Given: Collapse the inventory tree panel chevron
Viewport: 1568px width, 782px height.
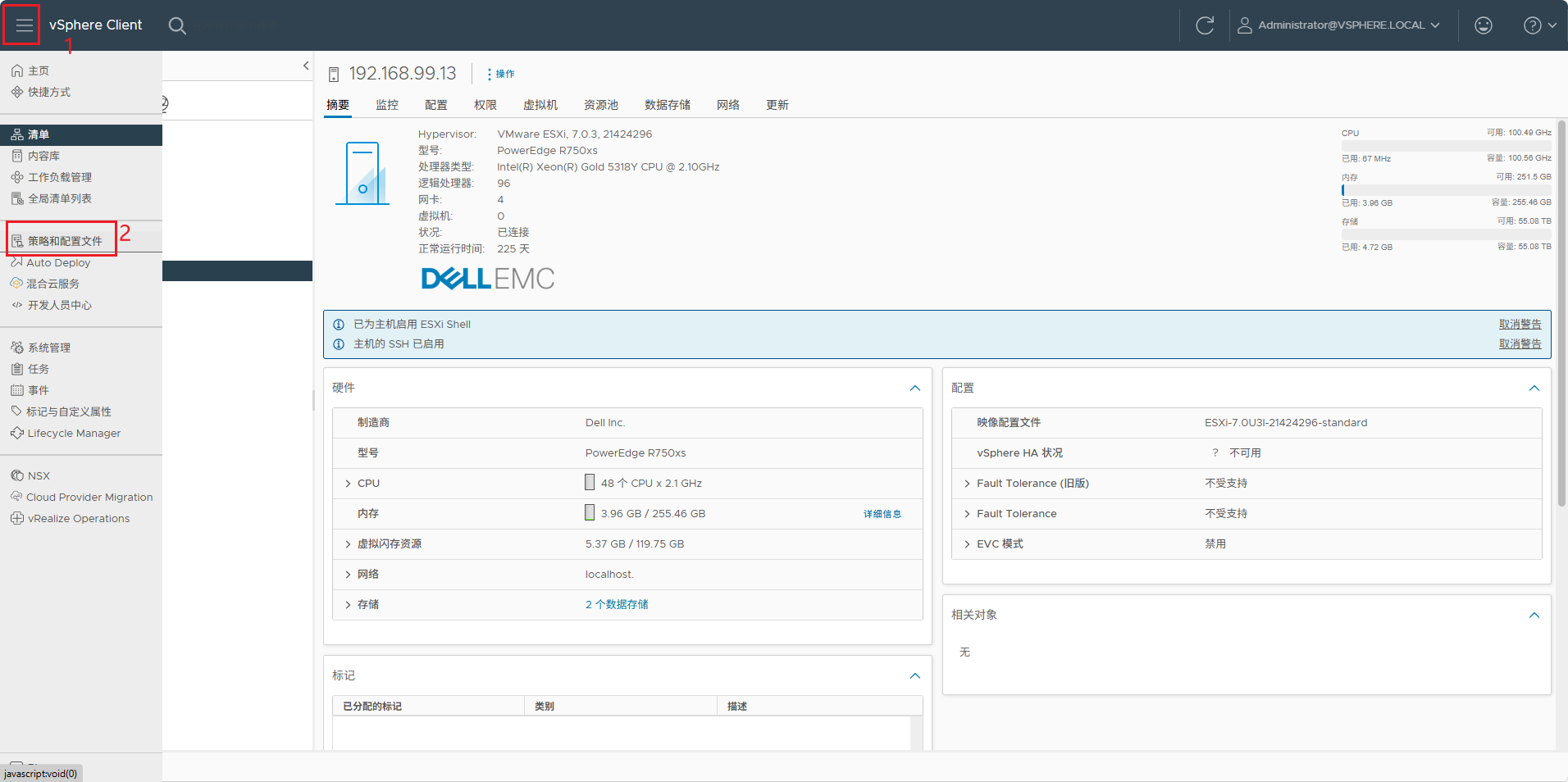Looking at the screenshot, I should coord(306,66).
